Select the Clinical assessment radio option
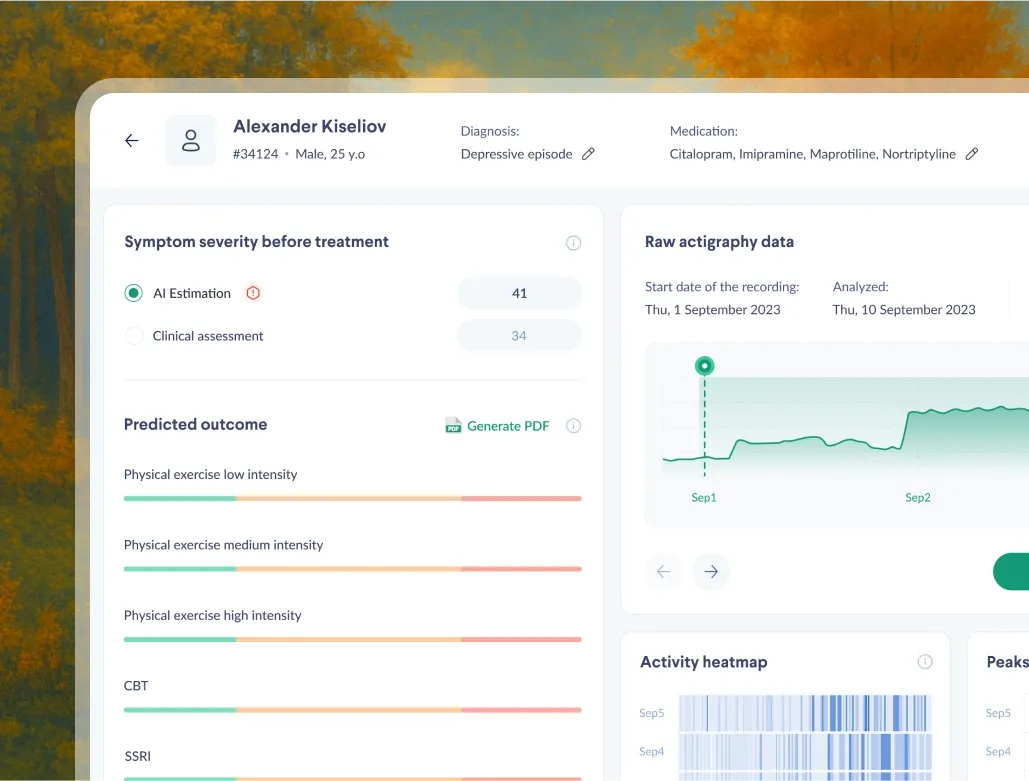 pos(134,336)
